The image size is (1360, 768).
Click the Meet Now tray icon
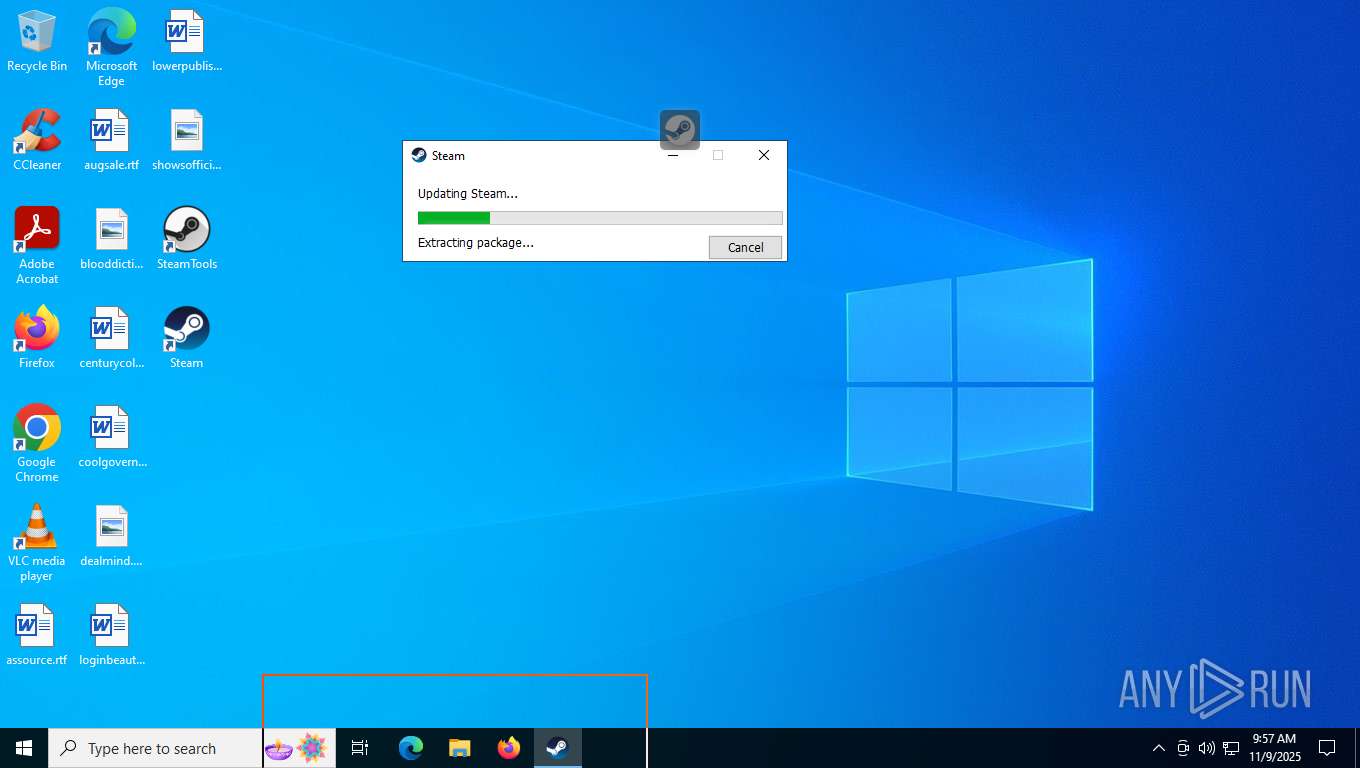click(1183, 748)
